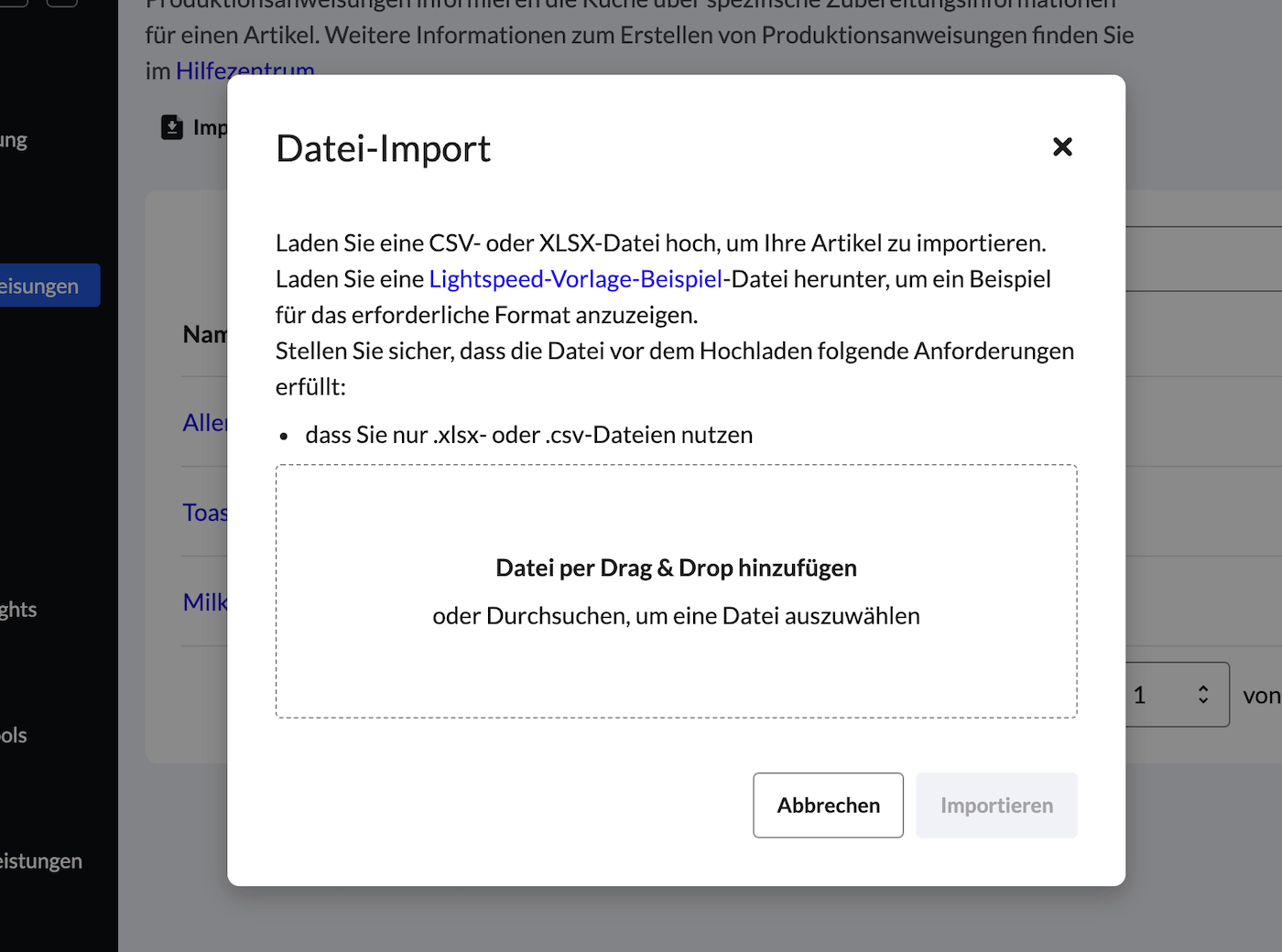Select the highlighted 'eisungen' sidebar item
The image size is (1282, 952).
tap(44, 286)
